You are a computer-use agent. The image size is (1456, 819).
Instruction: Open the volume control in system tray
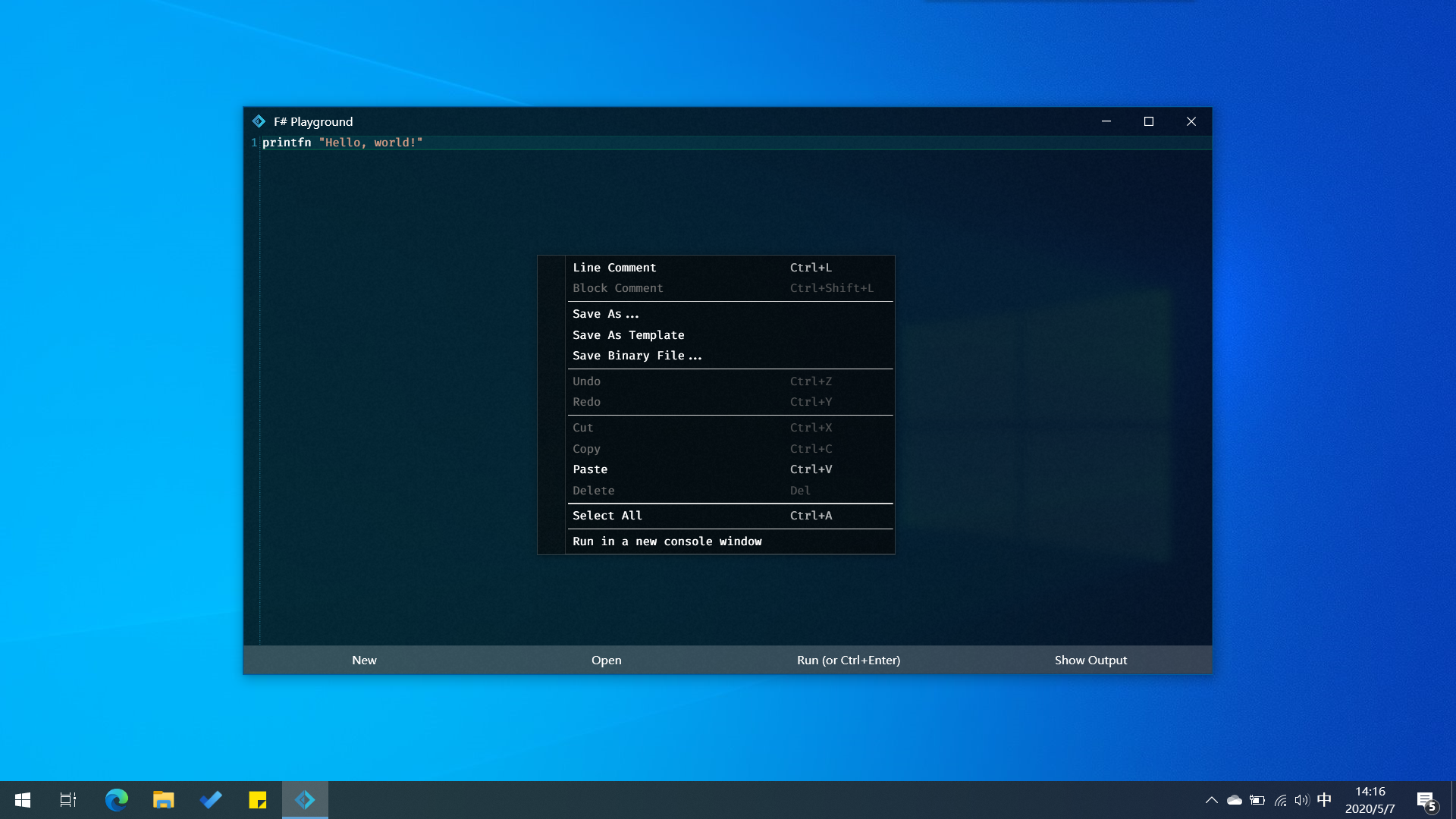point(1302,800)
